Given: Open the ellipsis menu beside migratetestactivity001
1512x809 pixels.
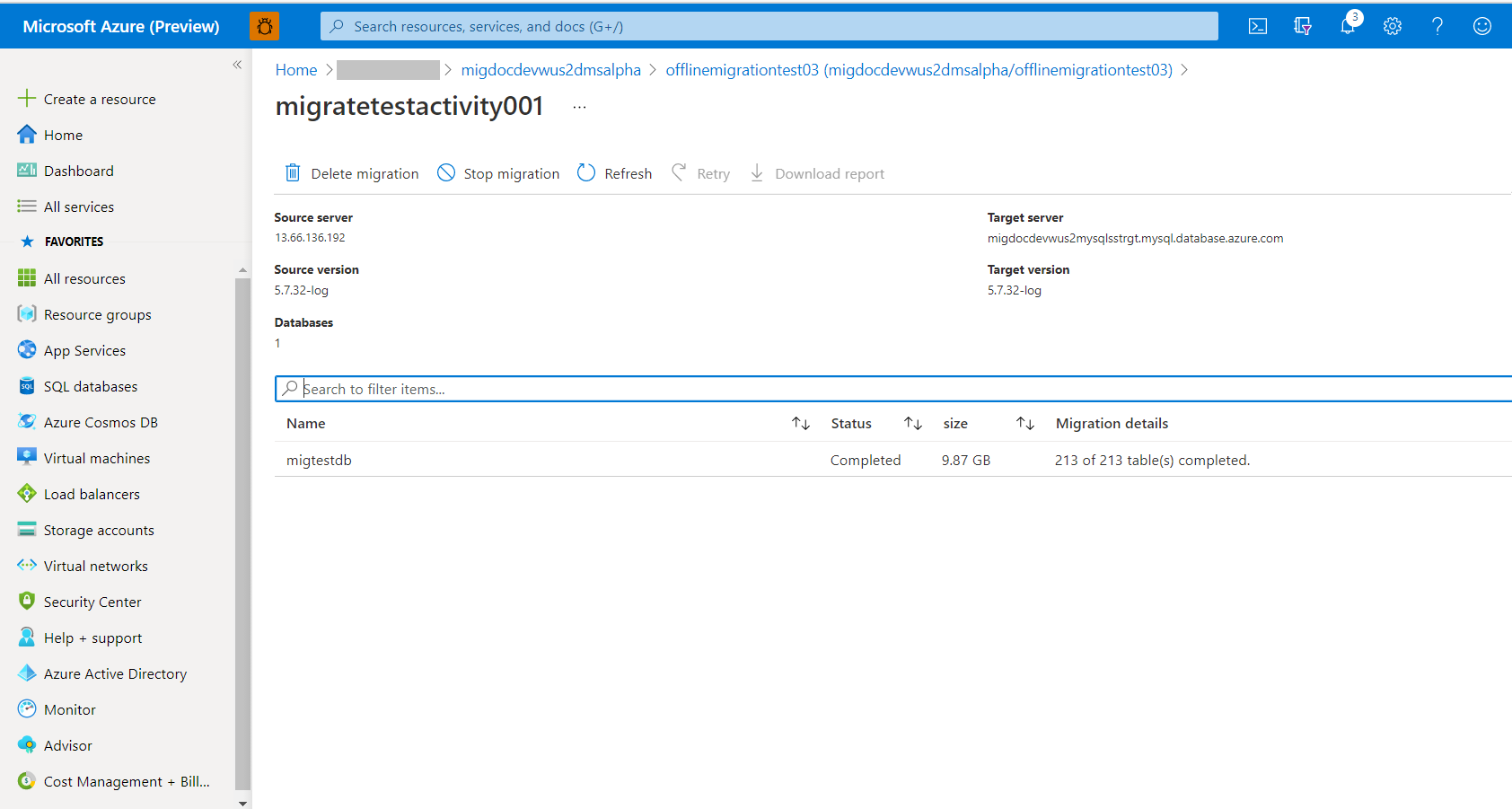Looking at the screenshot, I should (579, 107).
